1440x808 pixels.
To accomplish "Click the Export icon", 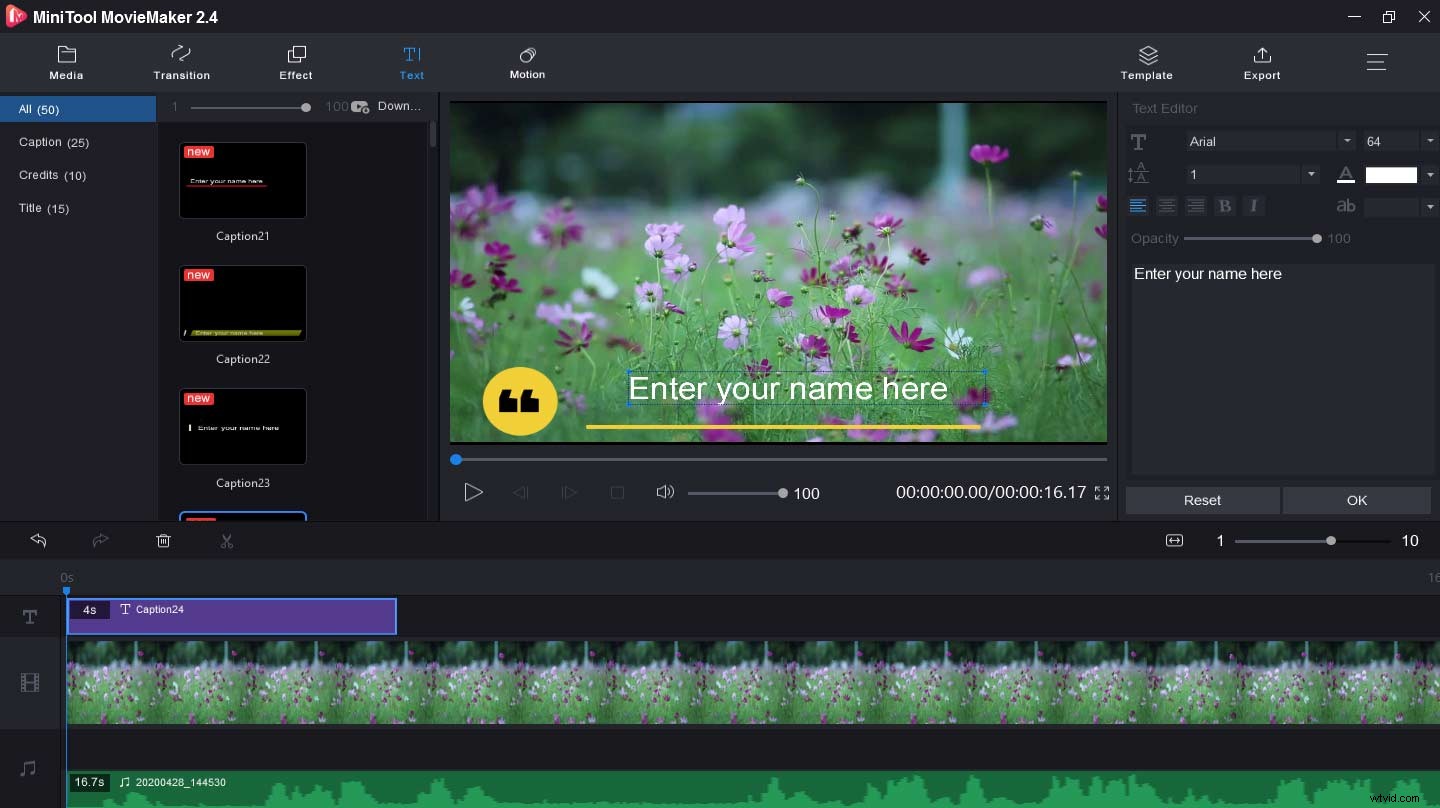I will point(1262,62).
